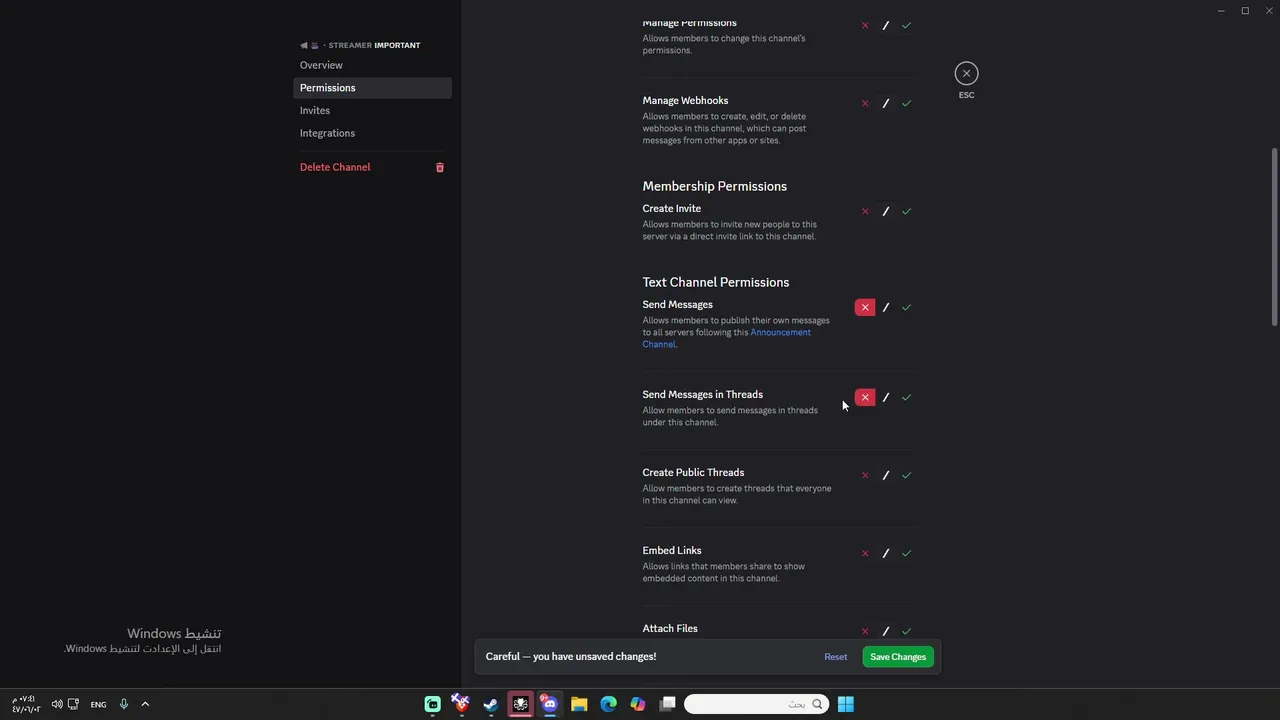Image resolution: width=1280 pixels, height=720 pixels.
Task: Click the display/network tray icon
Action: pyautogui.click(x=73, y=704)
